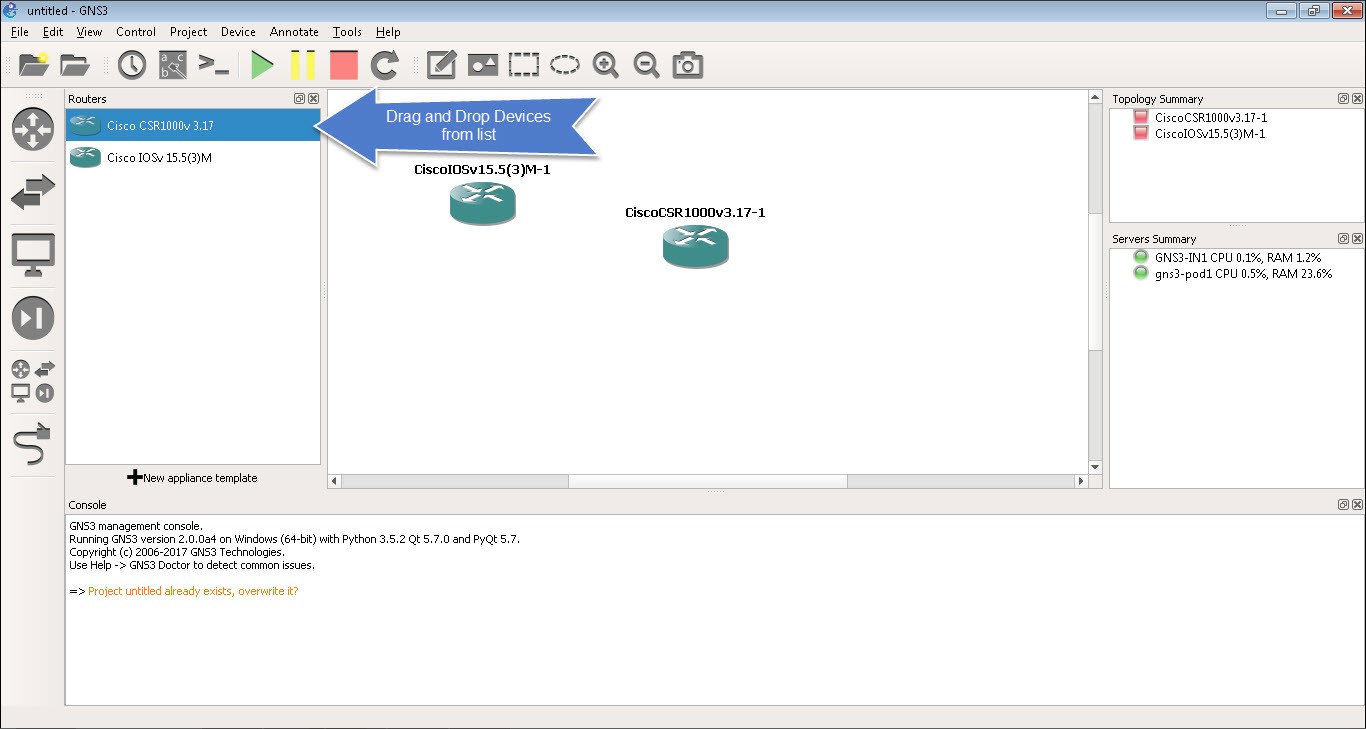1366x729 pixels.
Task: Select the CiscoIOSv15.5(3)M-1 router on canvas
Action: [x=482, y=202]
